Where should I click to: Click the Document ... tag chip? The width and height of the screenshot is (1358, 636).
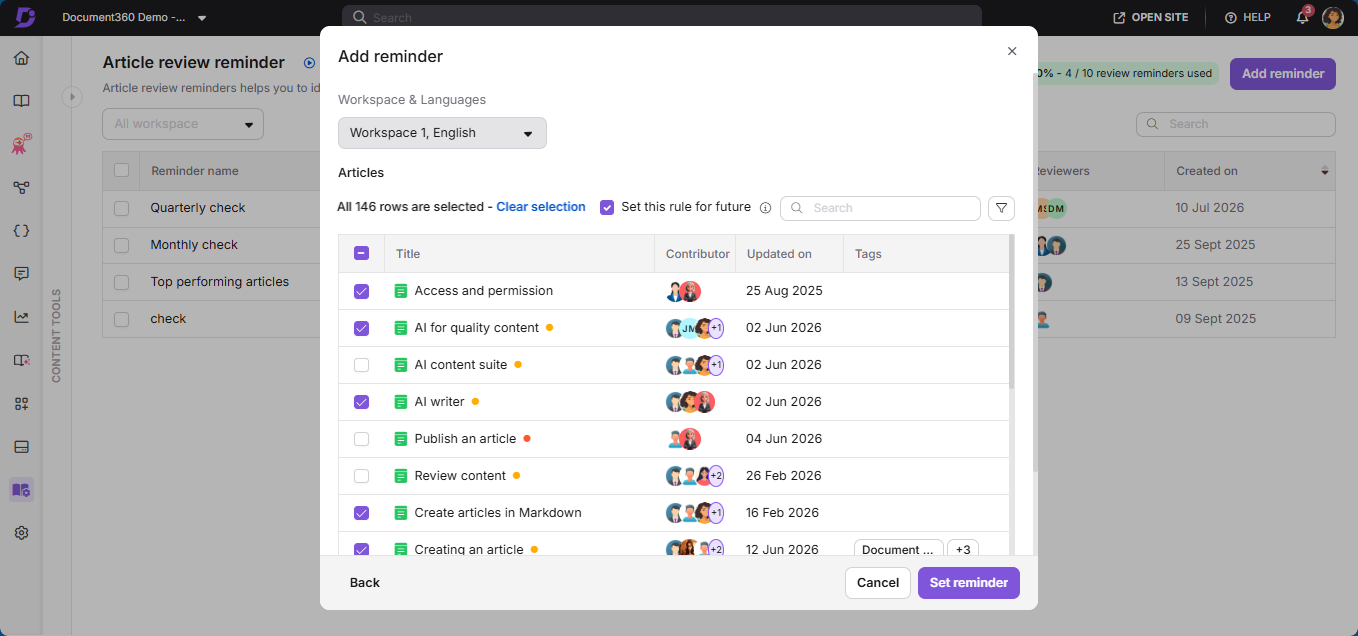(x=899, y=550)
